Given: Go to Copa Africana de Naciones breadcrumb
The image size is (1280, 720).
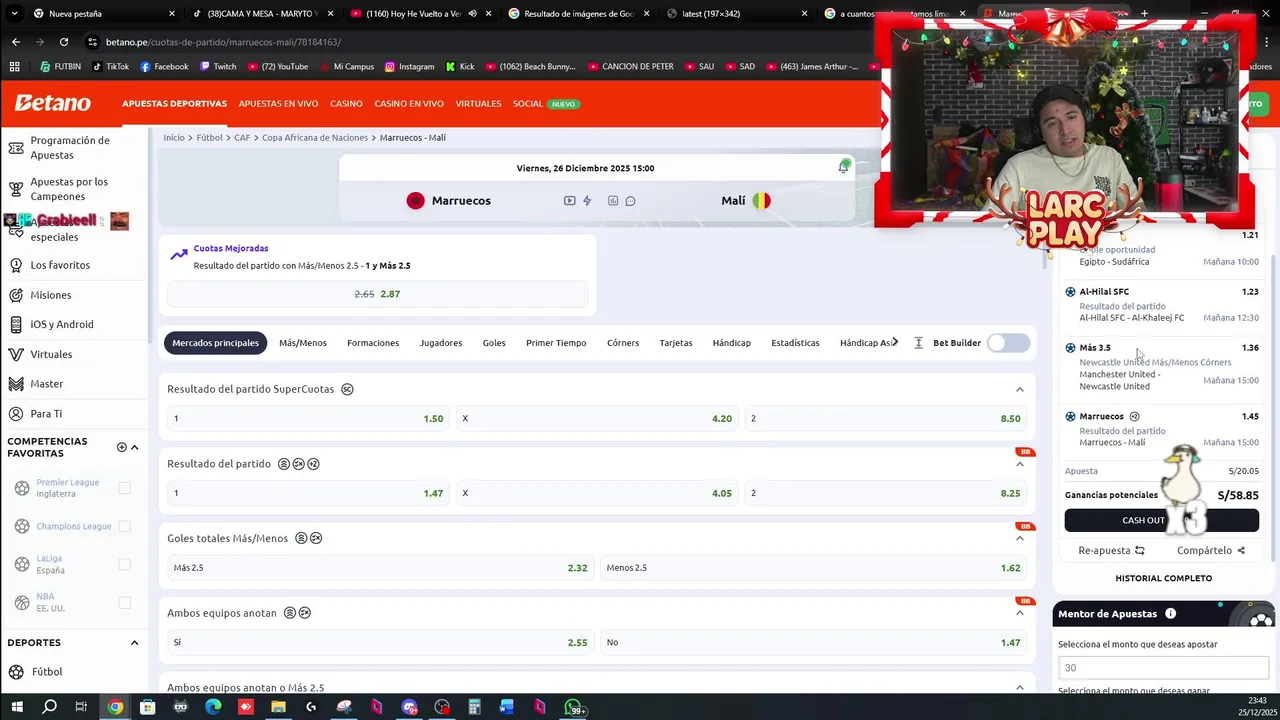Looking at the screenshot, I should click(315, 138).
